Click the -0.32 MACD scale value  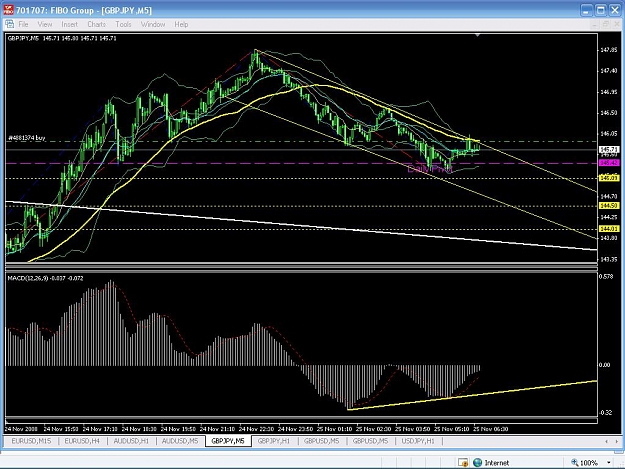pyautogui.click(x=605, y=412)
